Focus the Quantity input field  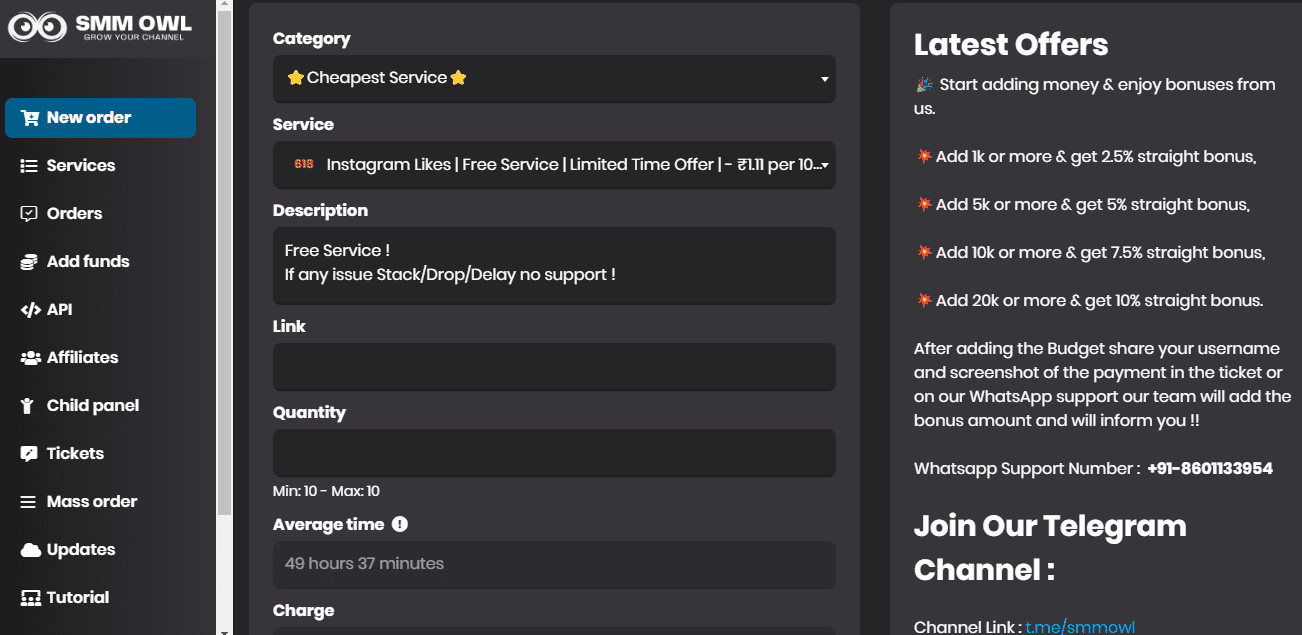554,452
